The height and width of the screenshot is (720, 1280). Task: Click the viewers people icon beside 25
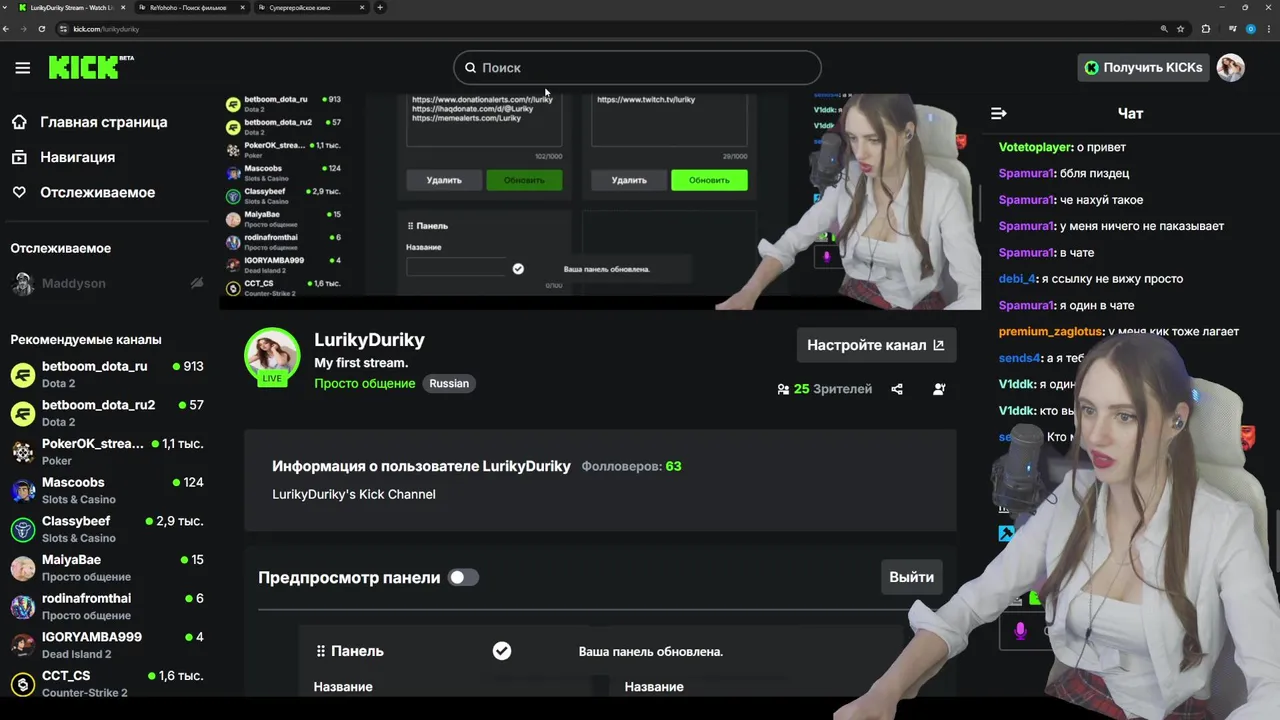point(783,389)
